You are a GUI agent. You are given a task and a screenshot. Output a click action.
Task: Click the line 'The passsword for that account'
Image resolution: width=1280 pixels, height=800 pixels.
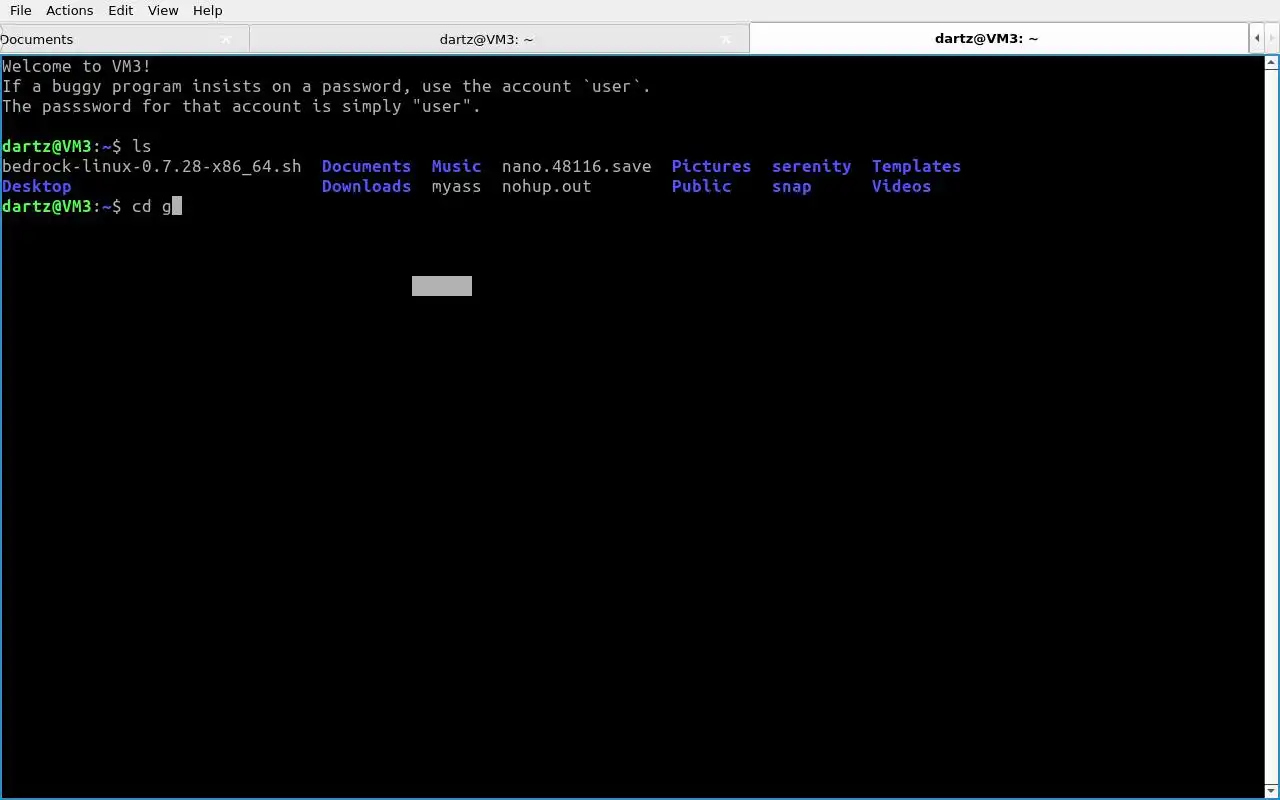[241, 106]
